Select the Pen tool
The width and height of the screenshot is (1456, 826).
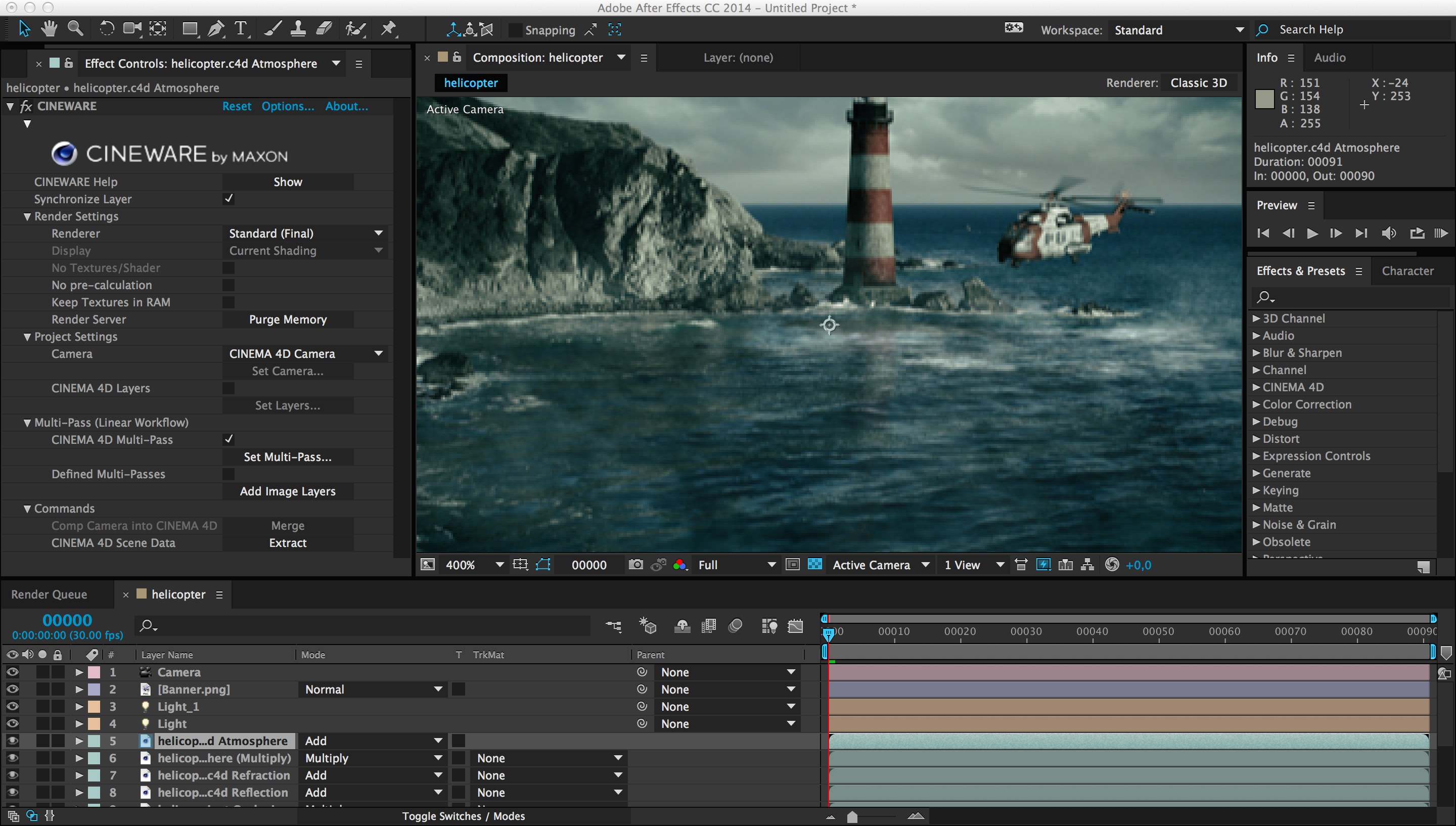pos(215,29)
